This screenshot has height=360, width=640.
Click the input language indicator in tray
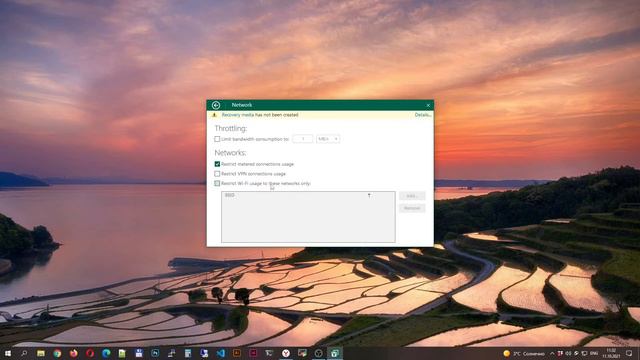click(x=594, y=353)
